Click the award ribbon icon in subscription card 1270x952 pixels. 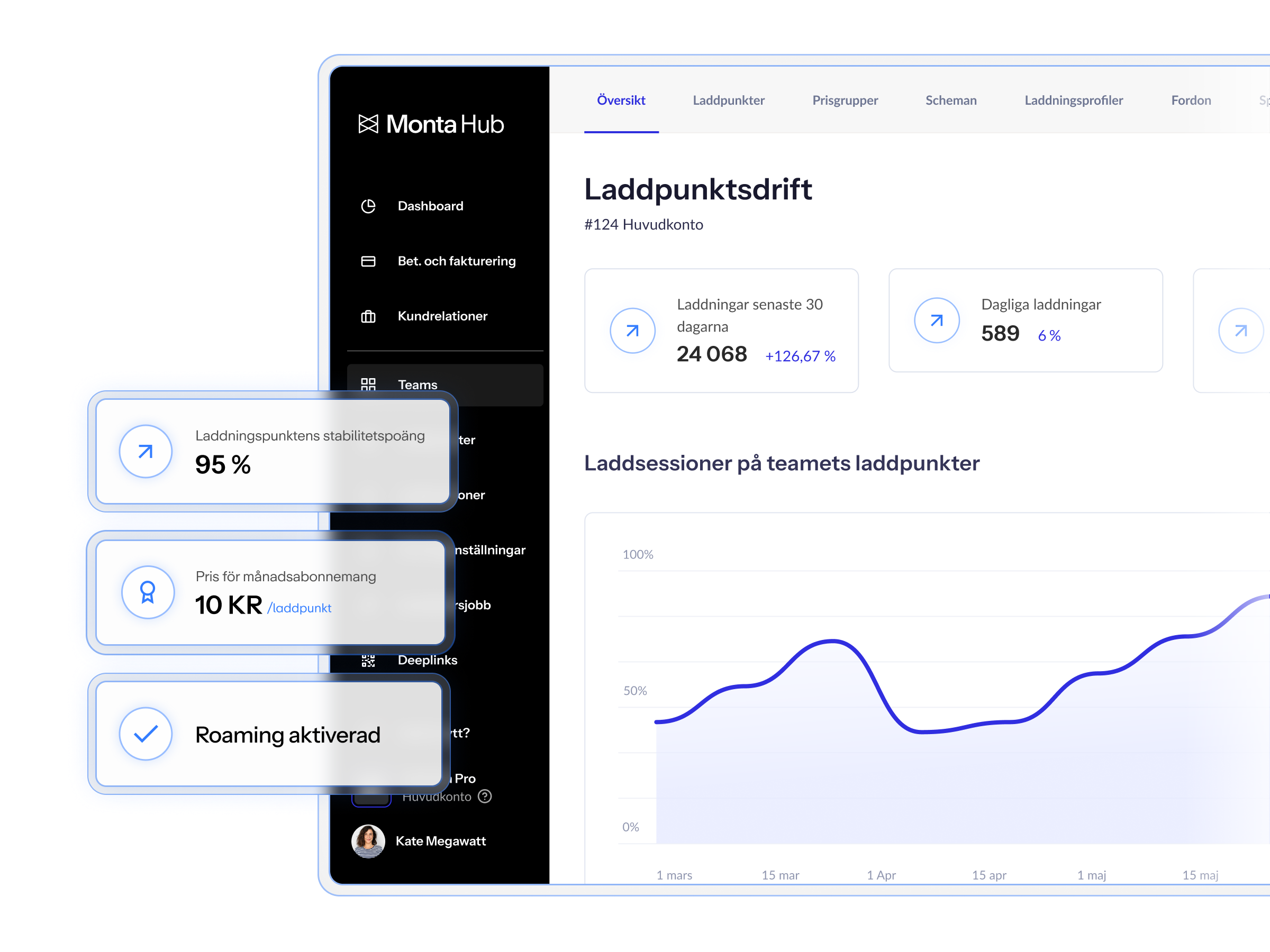coord(148,592)
